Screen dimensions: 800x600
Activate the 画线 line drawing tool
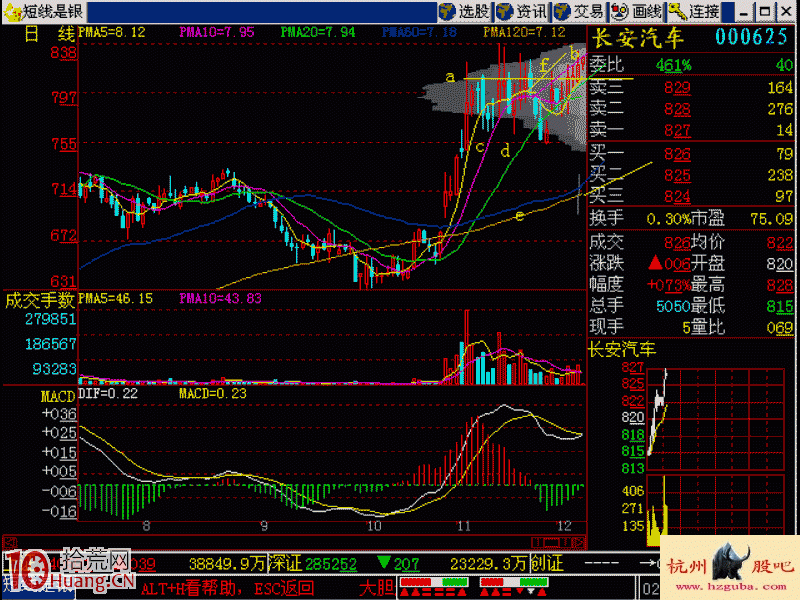point(637,11)
